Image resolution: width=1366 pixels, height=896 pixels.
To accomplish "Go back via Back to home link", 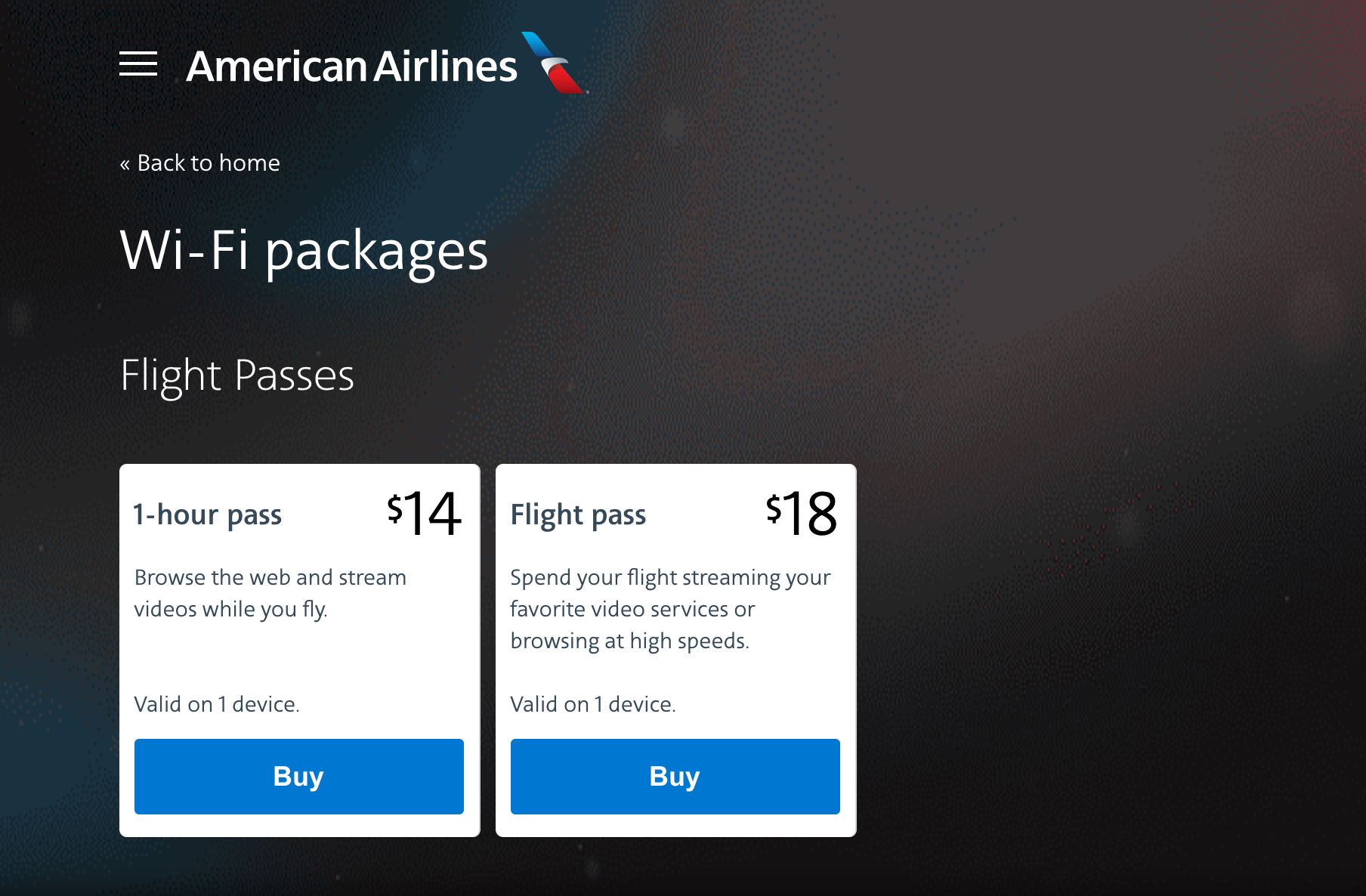I will coord(209,163).
